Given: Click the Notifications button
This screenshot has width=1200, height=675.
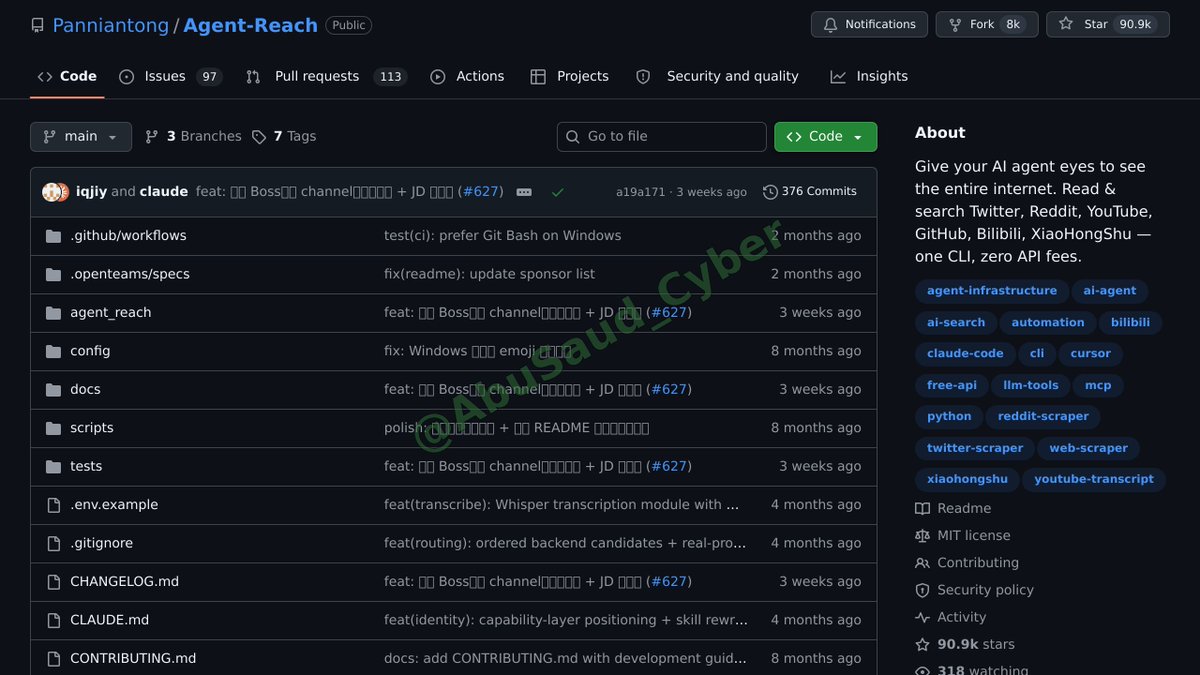Looking at the screenshot, I should (x=869, y=24).
